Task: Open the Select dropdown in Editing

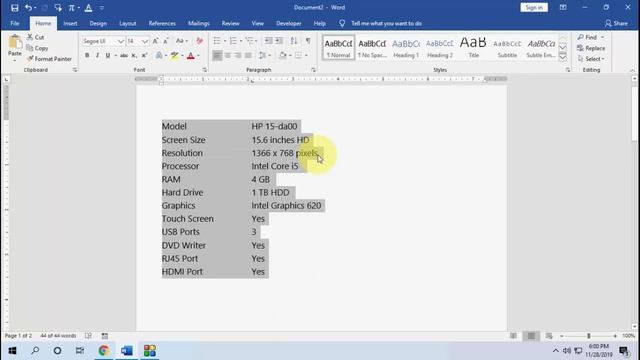Action: 591,59
